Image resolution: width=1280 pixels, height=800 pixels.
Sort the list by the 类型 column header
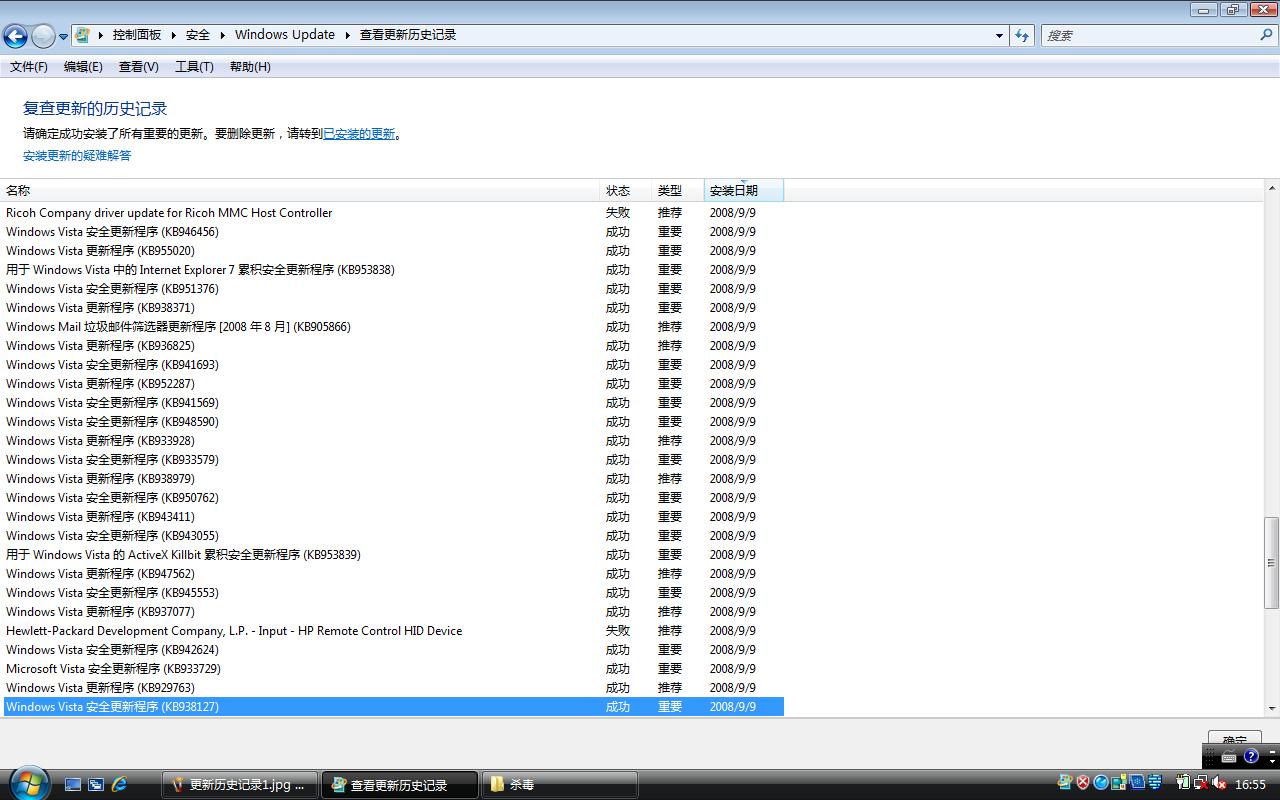pos(678,190)
